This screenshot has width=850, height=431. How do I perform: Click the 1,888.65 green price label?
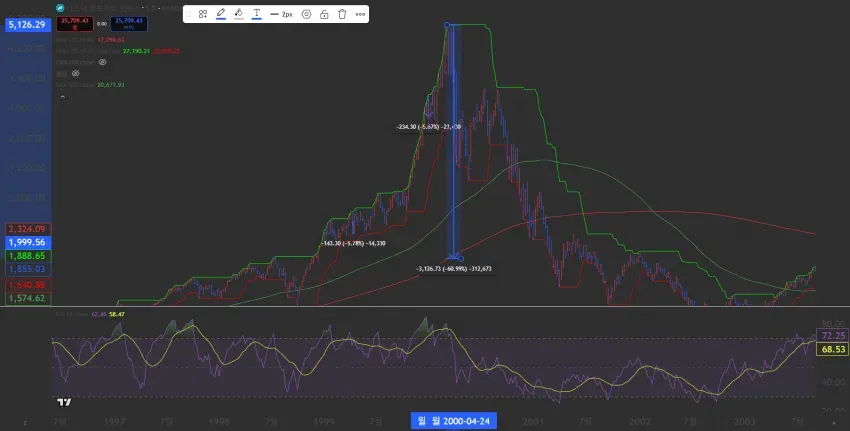click(27, 256)
